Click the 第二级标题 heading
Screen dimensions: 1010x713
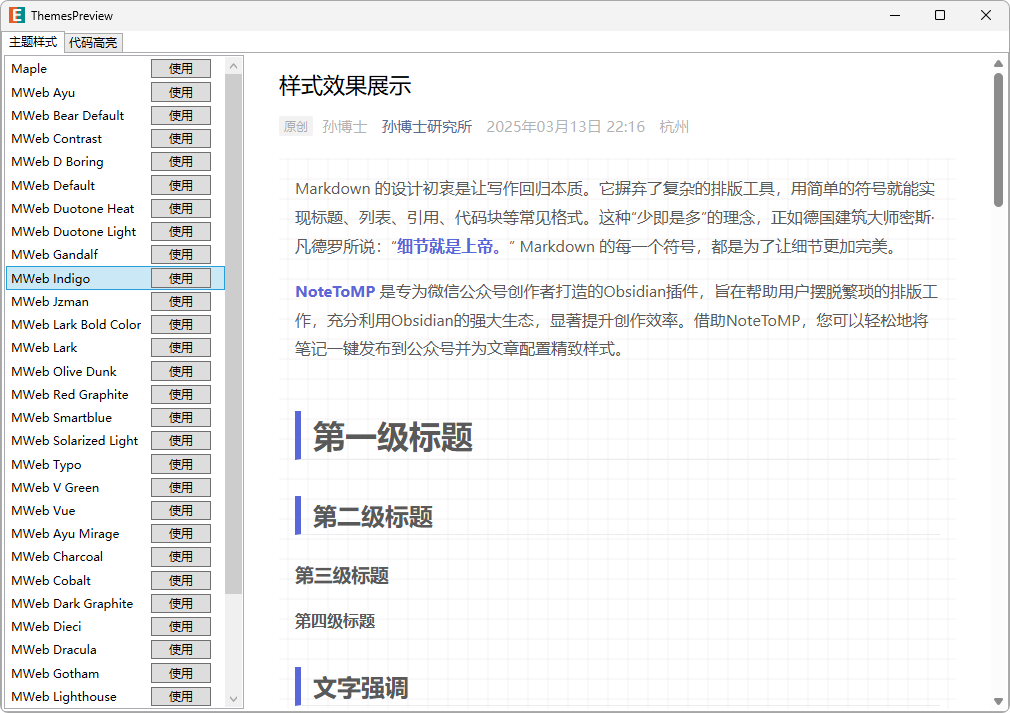373,517
